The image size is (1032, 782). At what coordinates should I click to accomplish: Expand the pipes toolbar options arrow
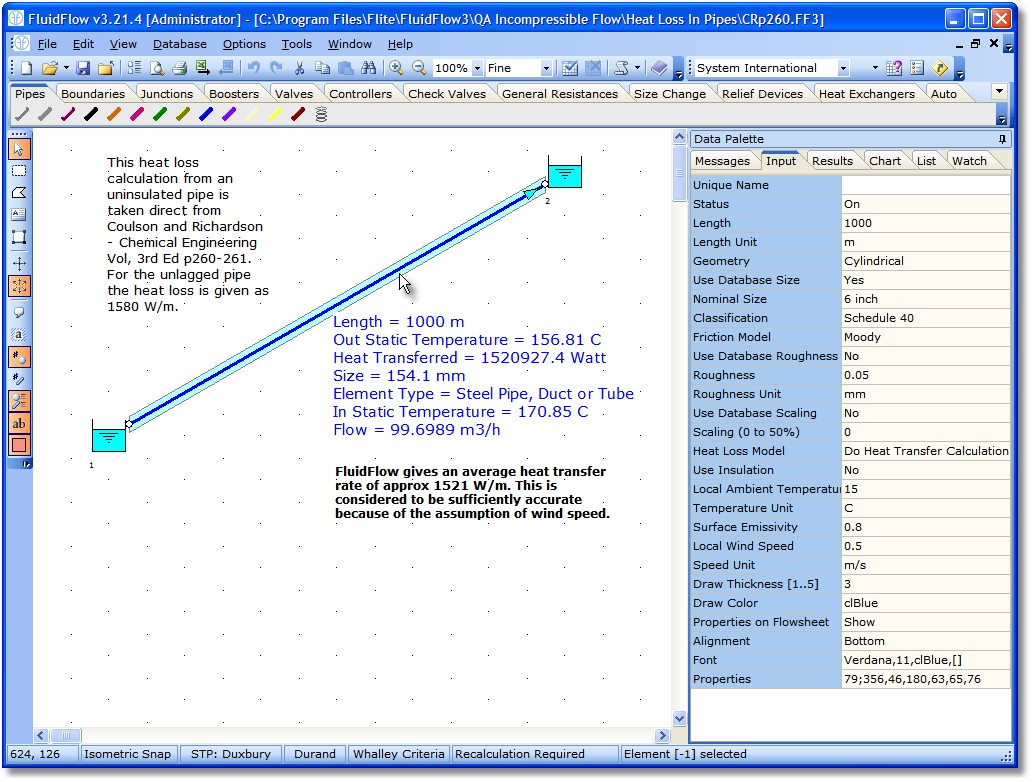(x=1002, y=119)
